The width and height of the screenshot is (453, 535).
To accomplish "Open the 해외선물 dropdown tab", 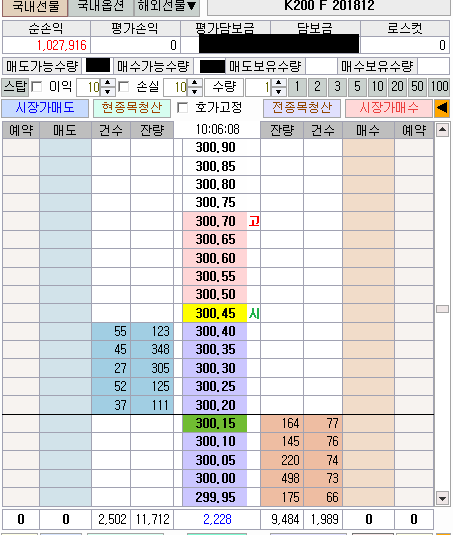I will [167, 6].
